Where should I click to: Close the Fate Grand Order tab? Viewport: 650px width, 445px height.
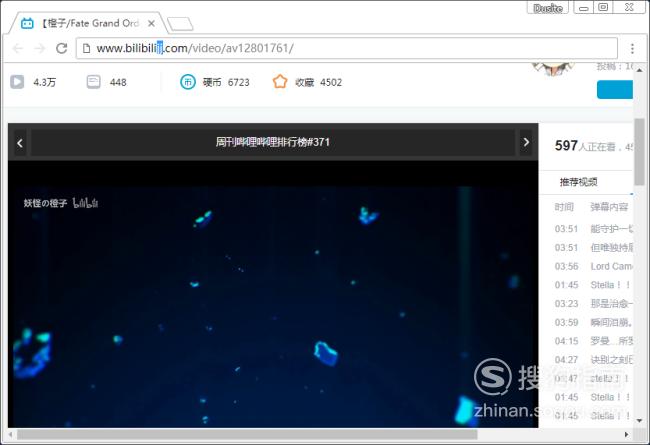151,24
